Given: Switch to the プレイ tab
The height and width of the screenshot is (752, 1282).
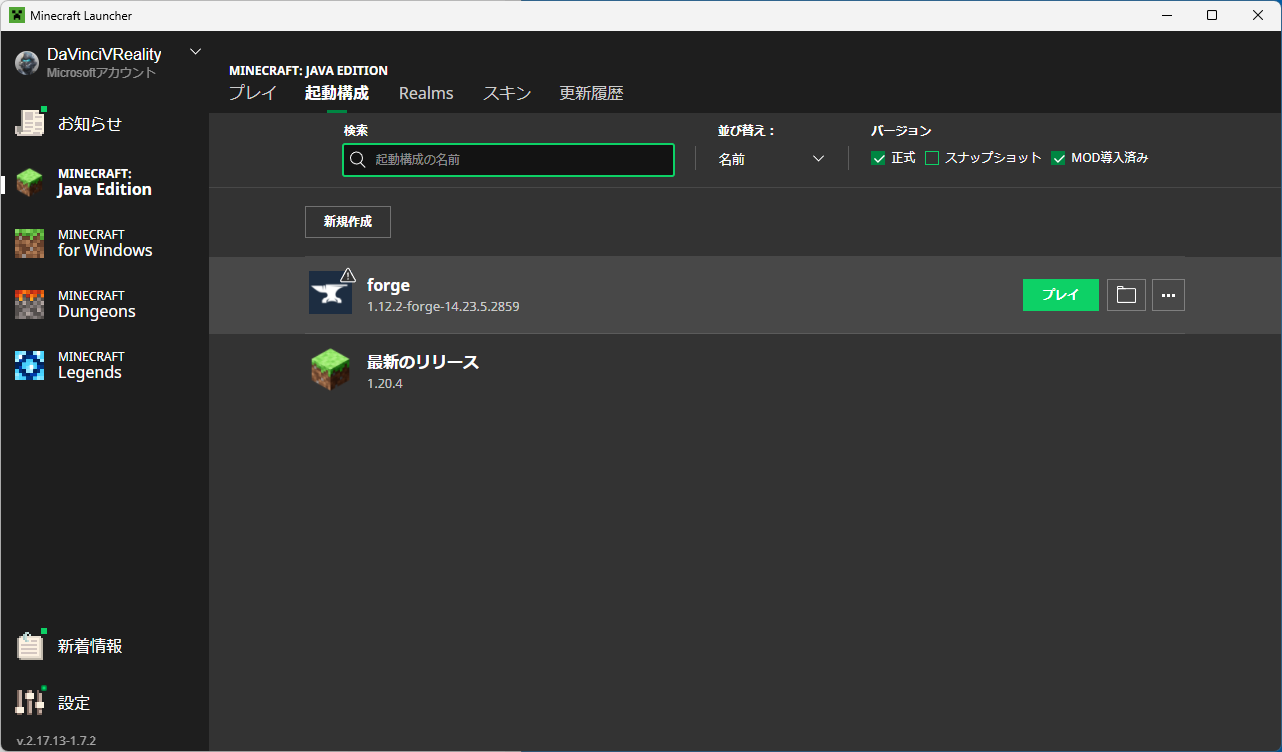Looking at the screenshot, I should tap(252, 93).
